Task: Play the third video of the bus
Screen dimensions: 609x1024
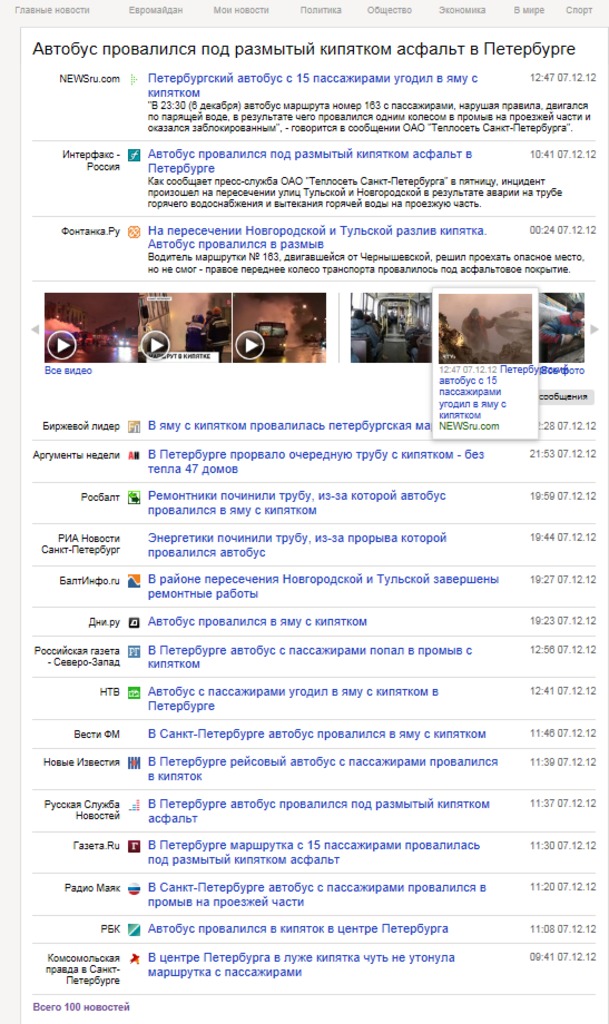Action: click(279, 327)
